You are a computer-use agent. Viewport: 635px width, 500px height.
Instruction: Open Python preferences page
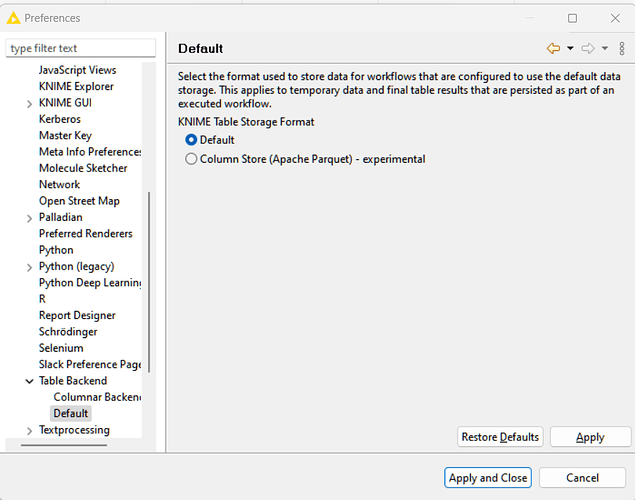click(x=56, y=250)
